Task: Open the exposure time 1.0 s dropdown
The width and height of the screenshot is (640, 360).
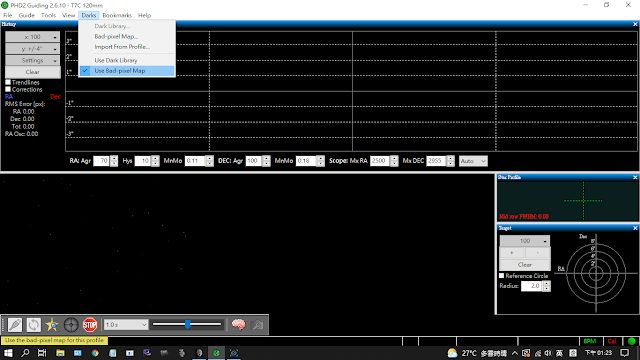Action: point(125,325)
